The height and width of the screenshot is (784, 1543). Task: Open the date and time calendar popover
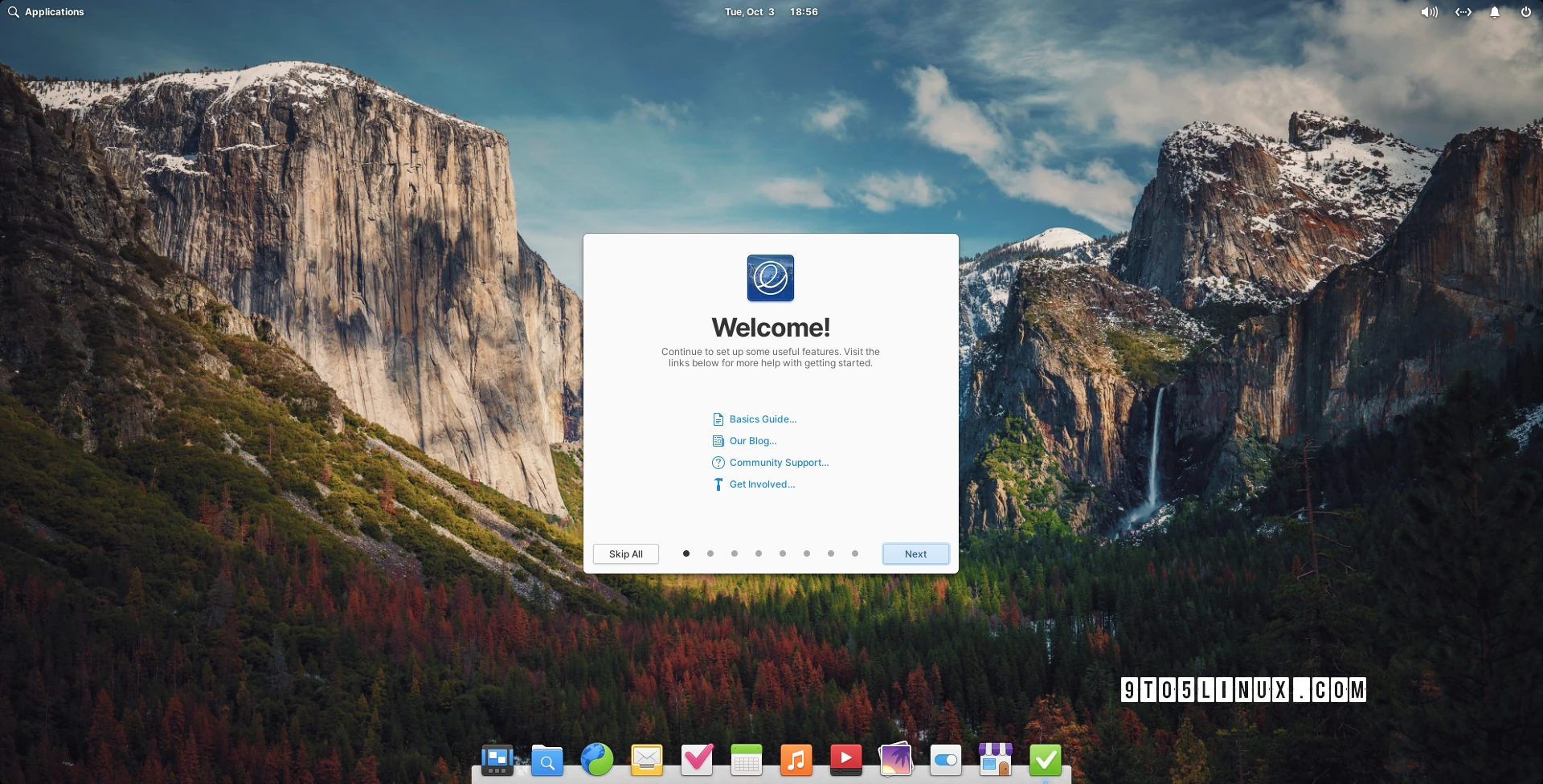769,12
